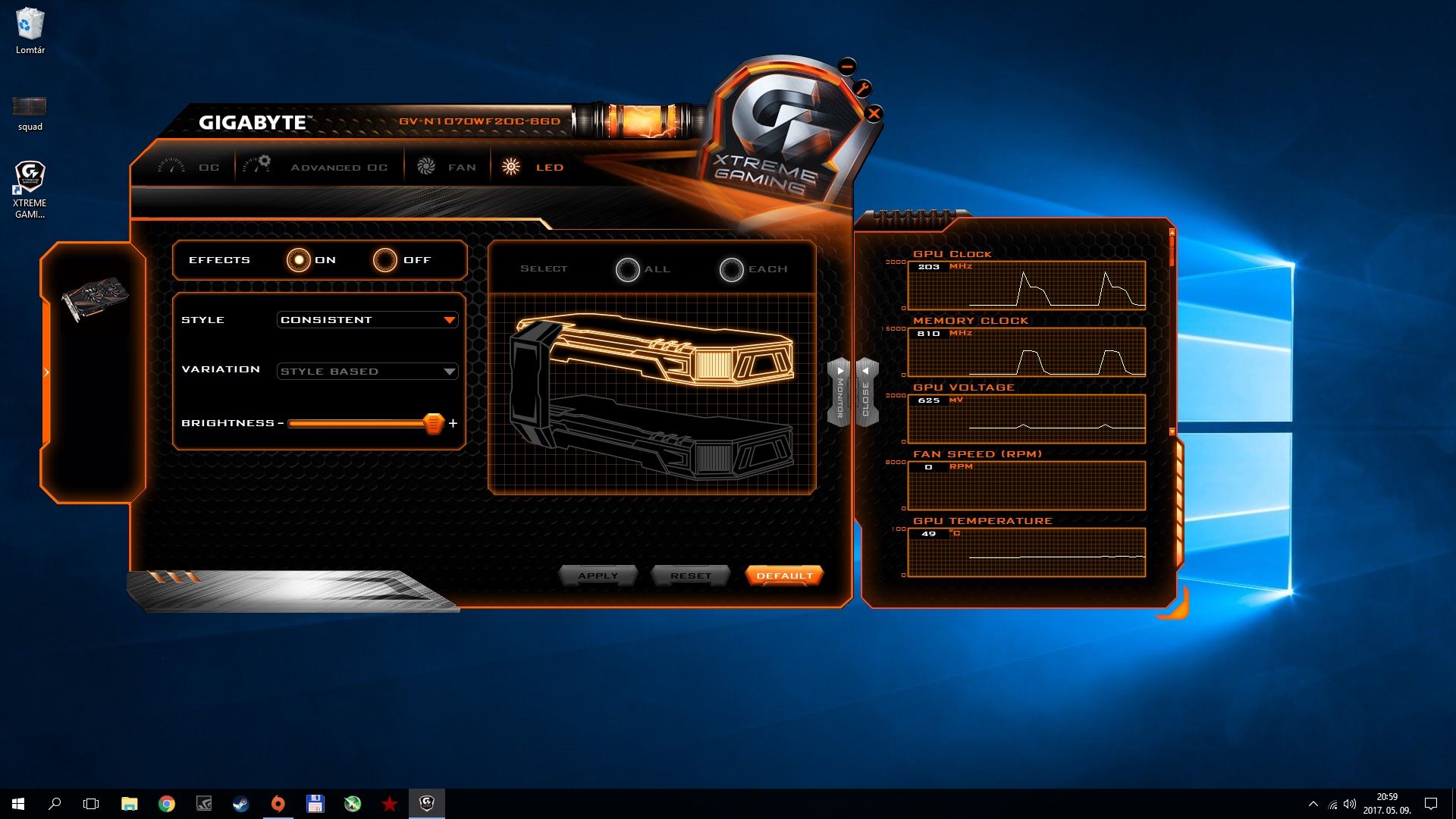Turn effects OFF with the radio button

pyautogui.click(x=385, y=260)
